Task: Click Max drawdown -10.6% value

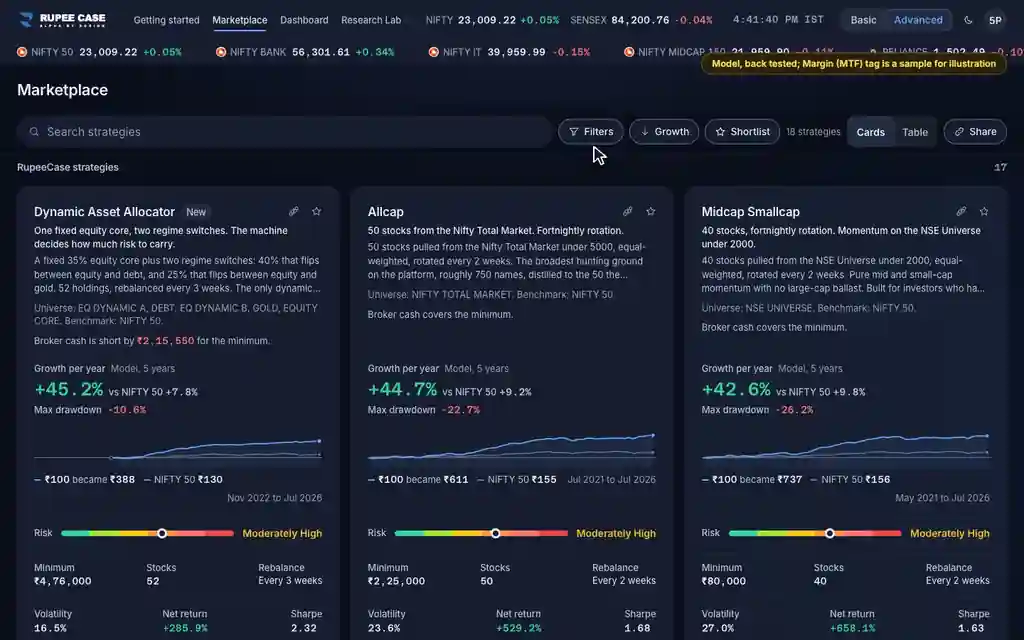Action: click(127, 410)
